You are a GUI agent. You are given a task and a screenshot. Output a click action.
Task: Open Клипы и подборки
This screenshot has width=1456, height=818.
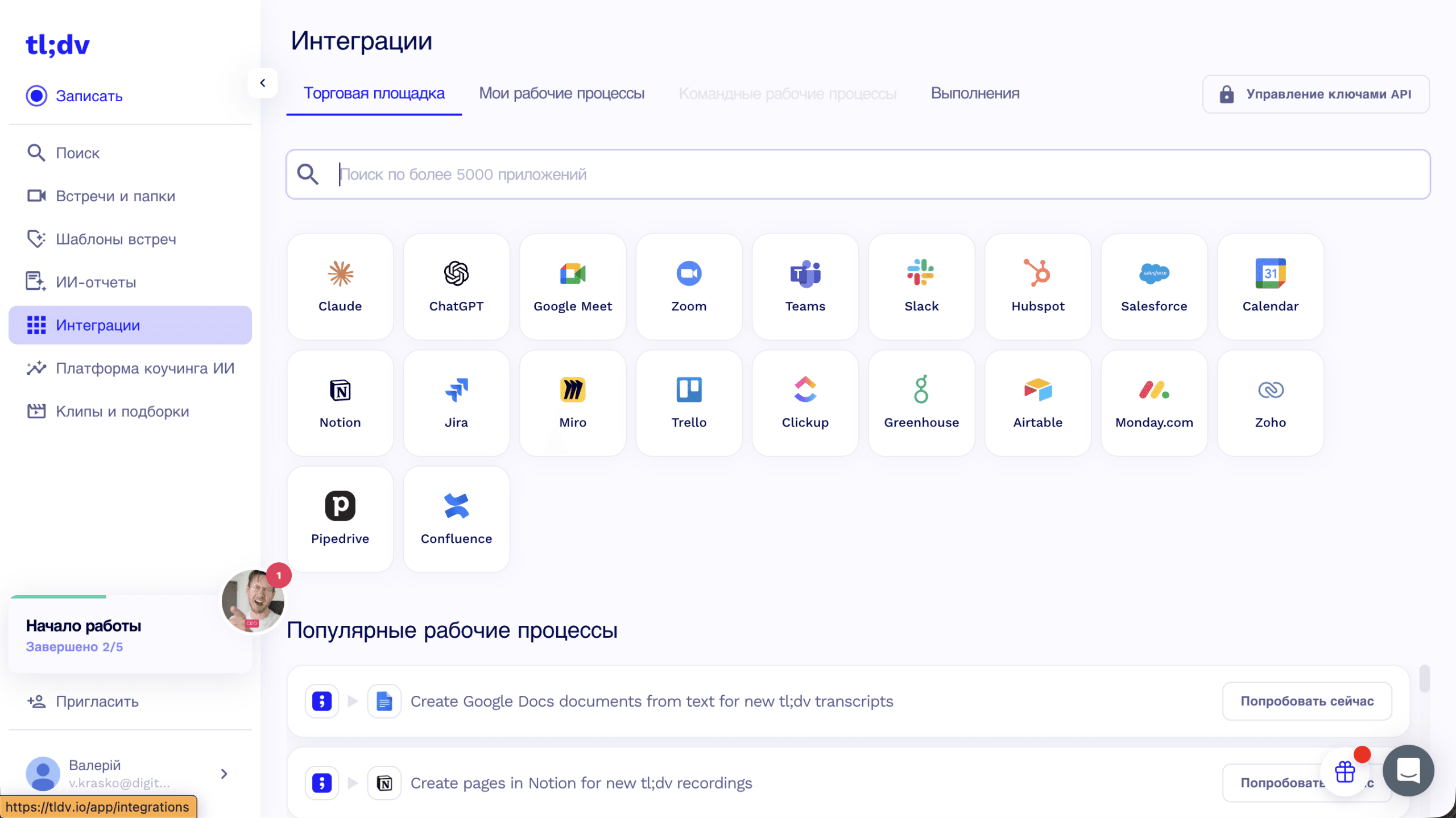(x=130, y=412)
